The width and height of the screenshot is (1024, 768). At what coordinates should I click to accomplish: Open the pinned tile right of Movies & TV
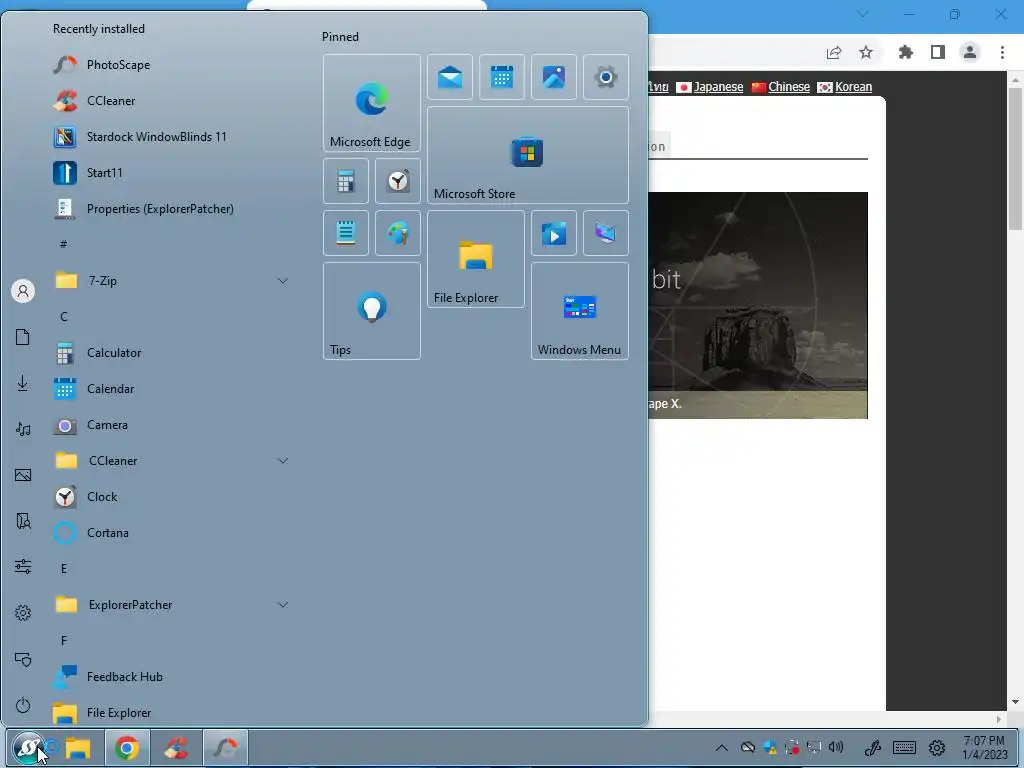[x=606, y=233]
